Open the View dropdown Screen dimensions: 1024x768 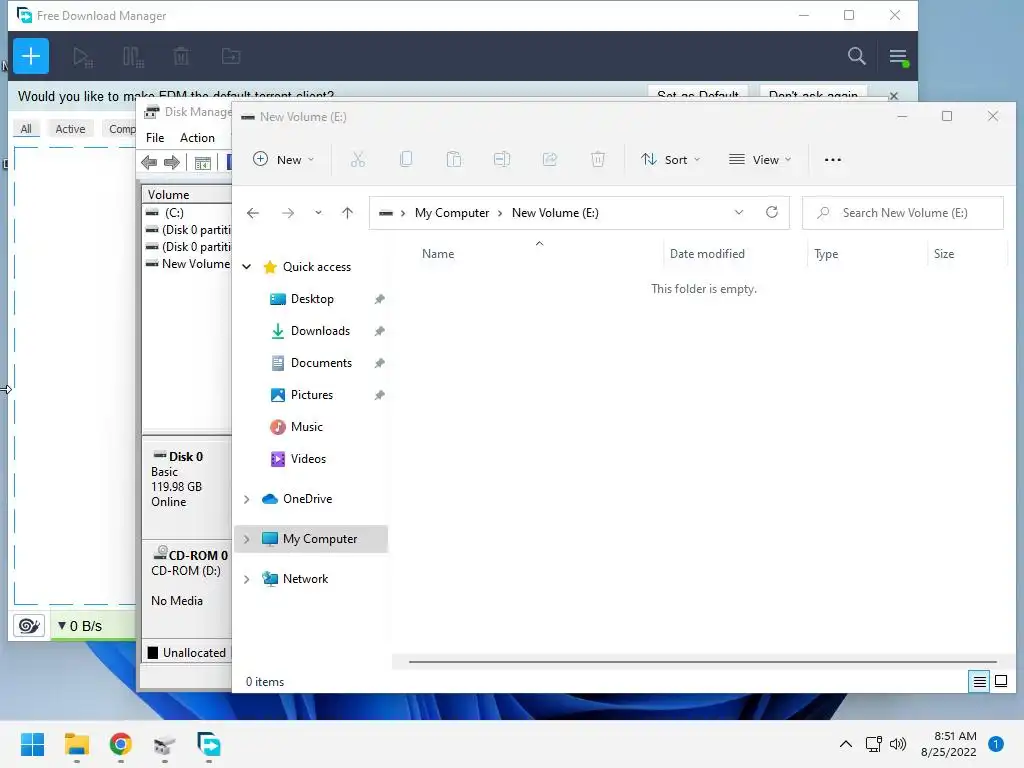click(760, 159)
